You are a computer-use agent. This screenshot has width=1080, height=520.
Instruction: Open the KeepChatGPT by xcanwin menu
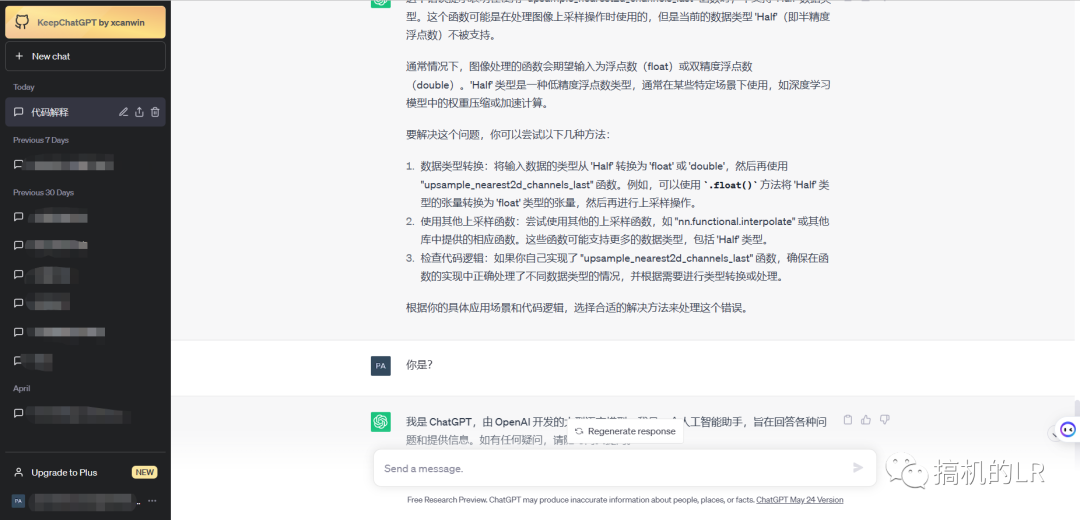click(95, 21)
